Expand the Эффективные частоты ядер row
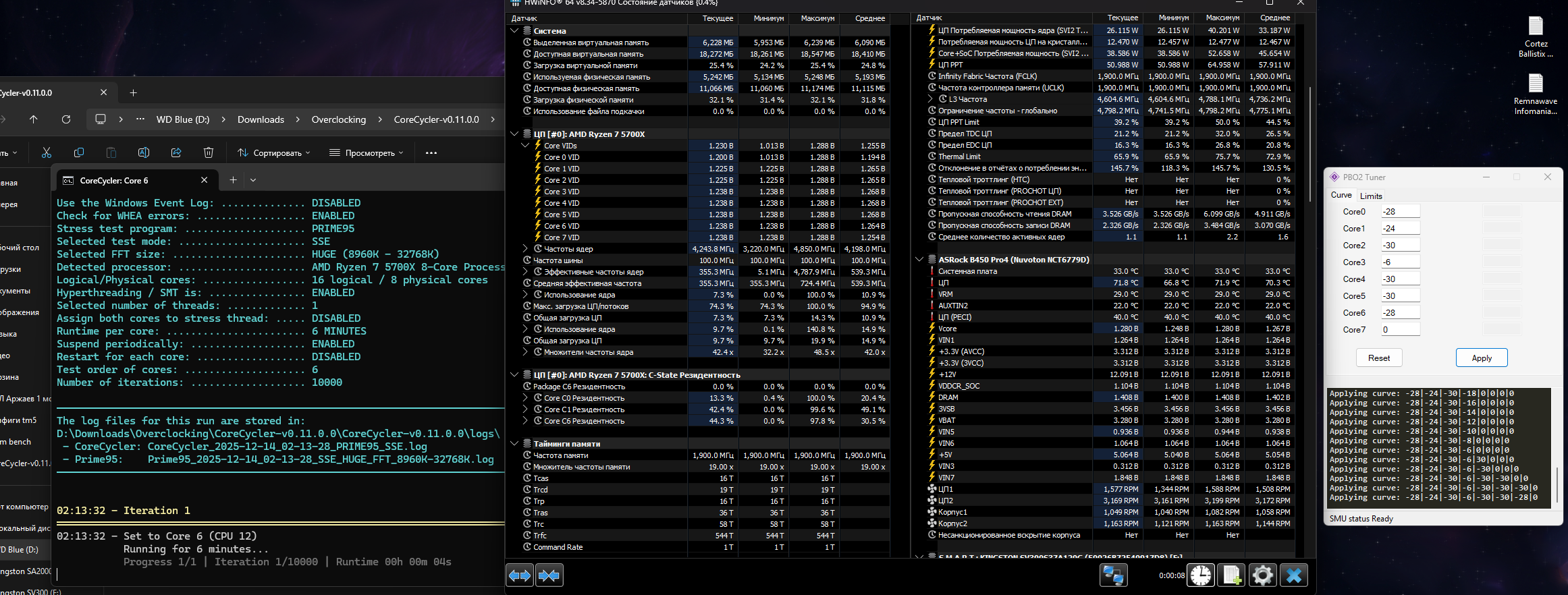This screenshot has width=1568, height=595. [x=525, y=272]
